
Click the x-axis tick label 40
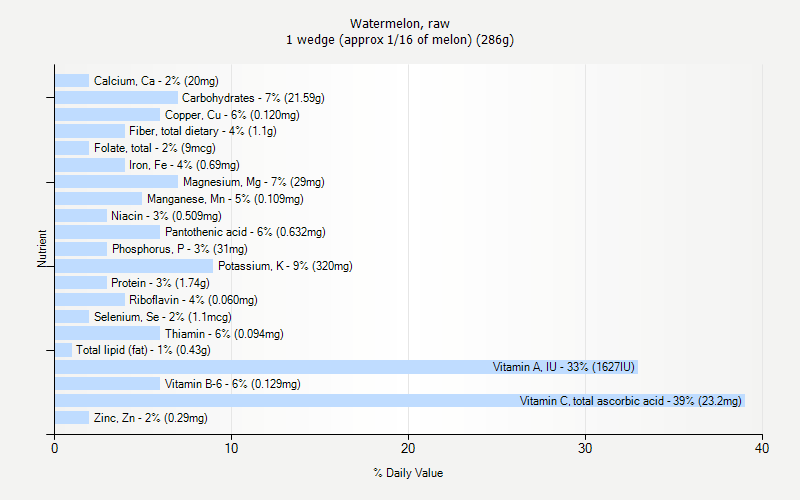click(762, 448)
